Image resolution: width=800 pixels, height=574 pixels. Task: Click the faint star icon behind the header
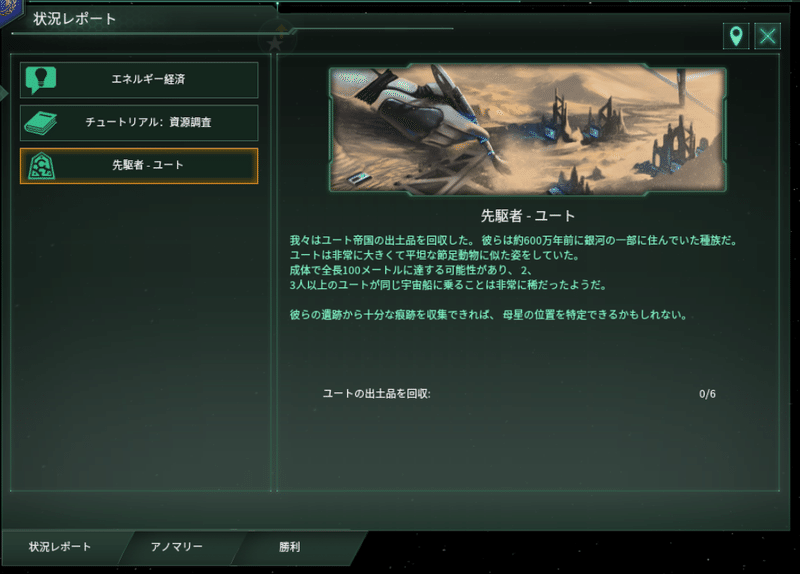click(275, 43)
